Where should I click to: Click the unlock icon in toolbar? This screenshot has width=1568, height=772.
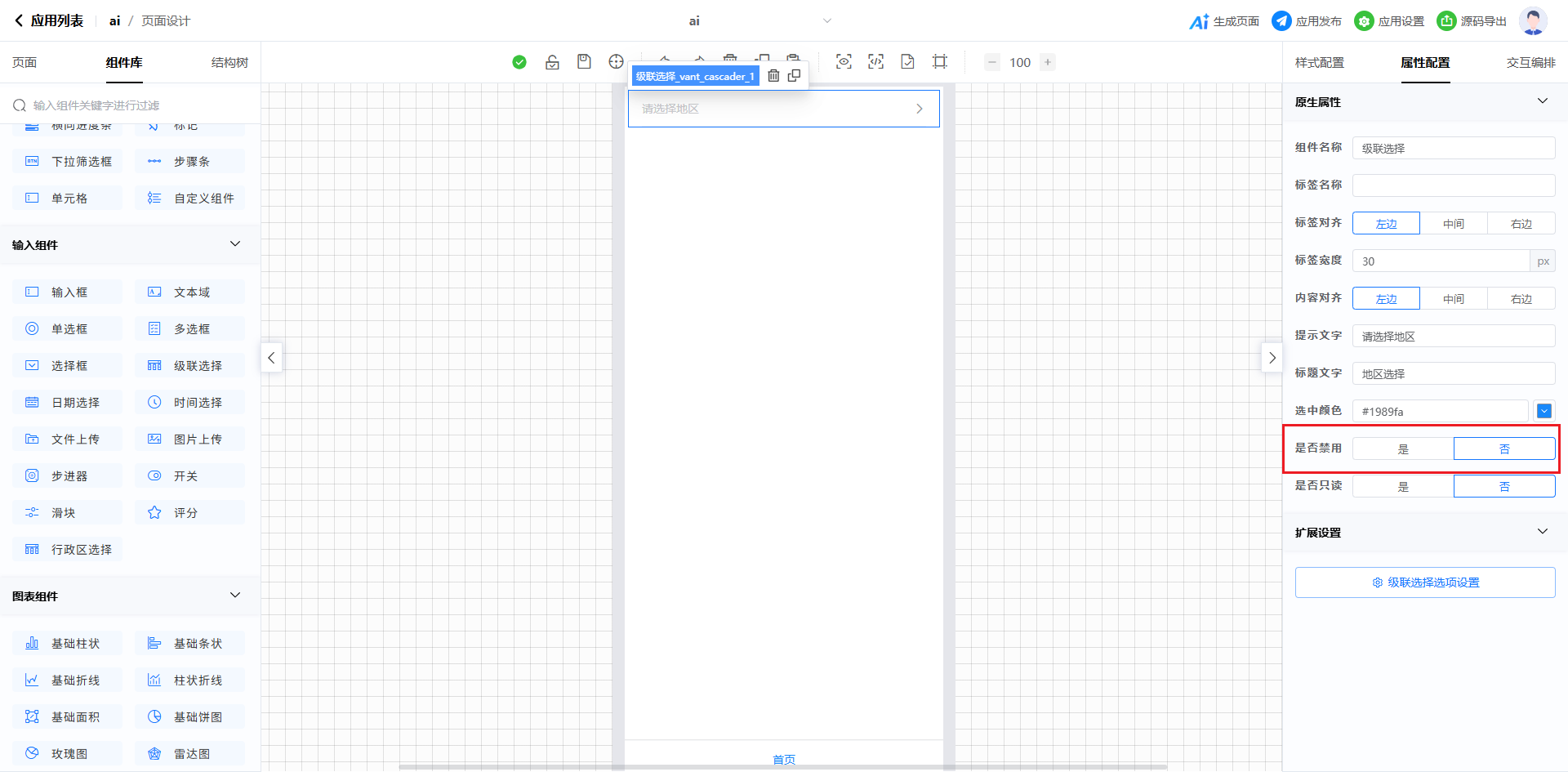pyautogui.click(x=552, y=62)
